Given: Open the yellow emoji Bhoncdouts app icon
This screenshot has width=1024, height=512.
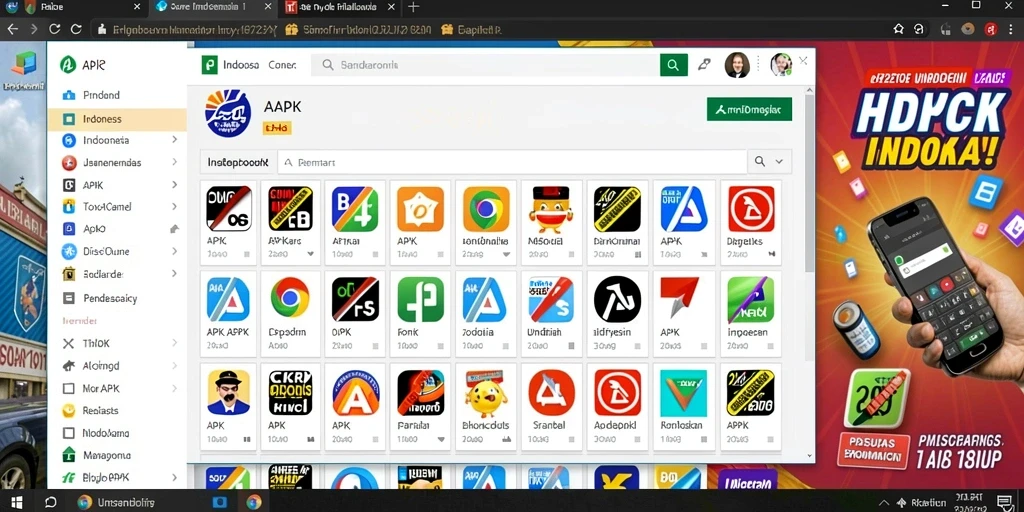Looking at the screenshot, I should point(486,393).
